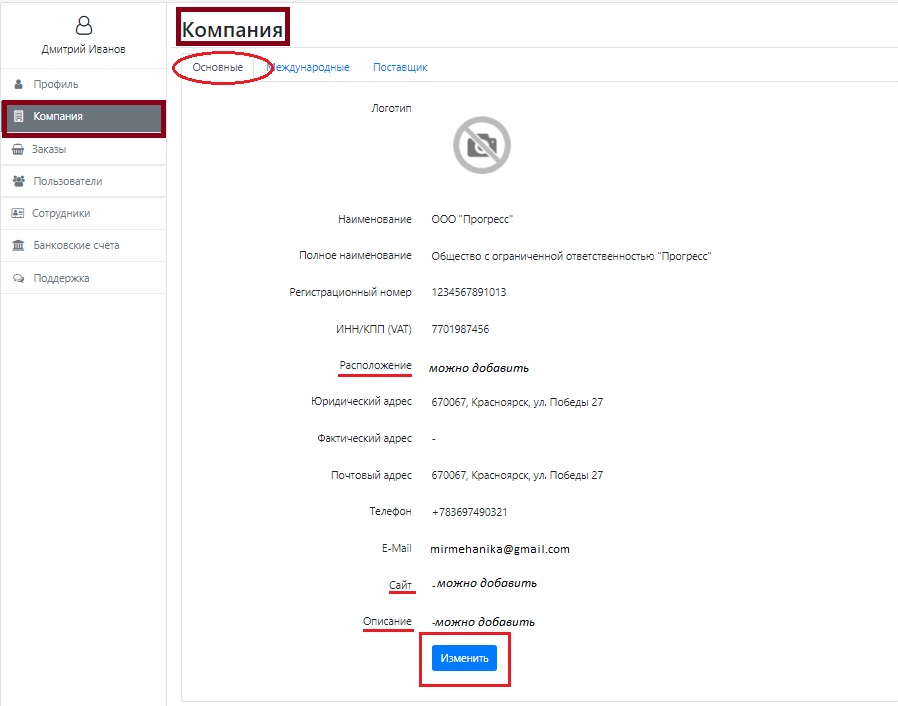Click the Телефон label
Screen dimensions: 898x706
pos(390,512)
